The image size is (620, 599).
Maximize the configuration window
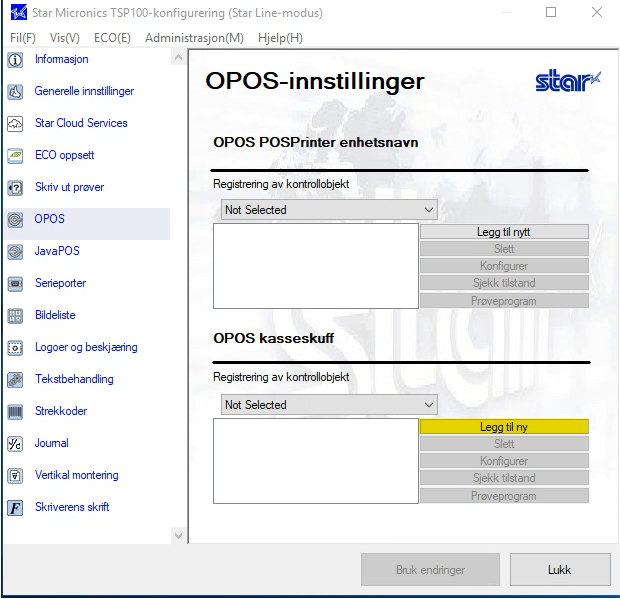(x=551, y=12)
